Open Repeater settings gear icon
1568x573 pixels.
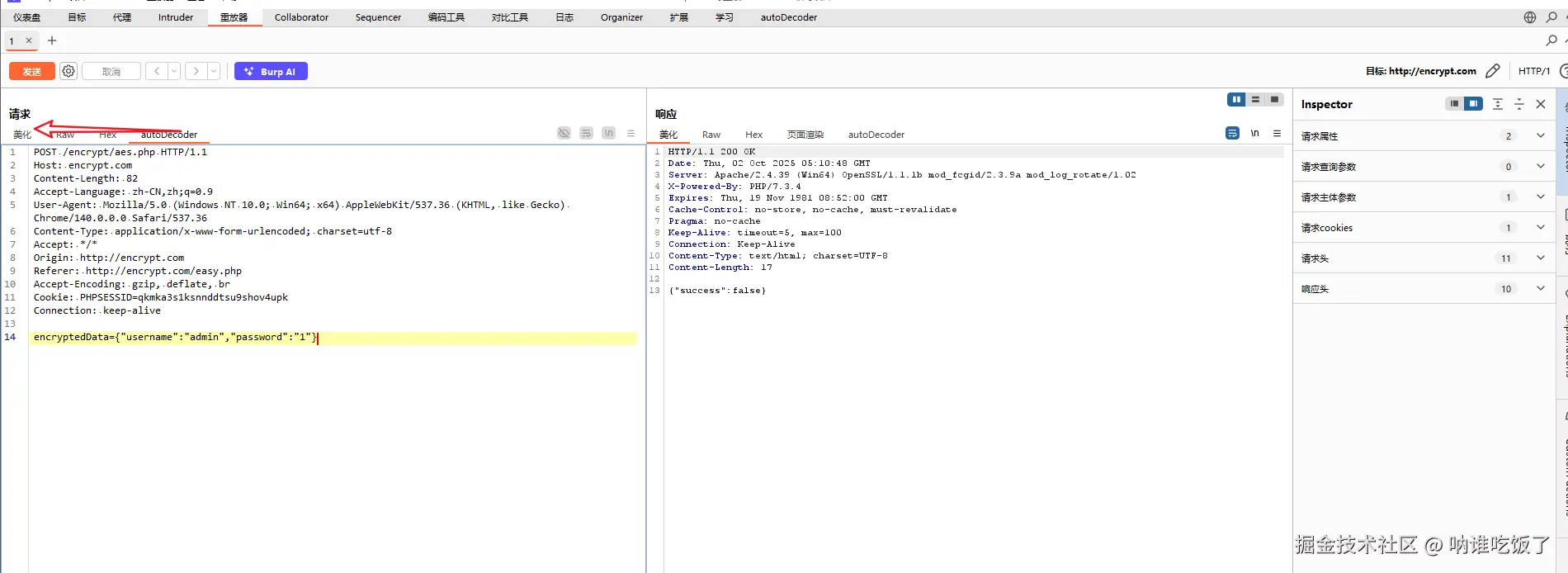point(68,71)
